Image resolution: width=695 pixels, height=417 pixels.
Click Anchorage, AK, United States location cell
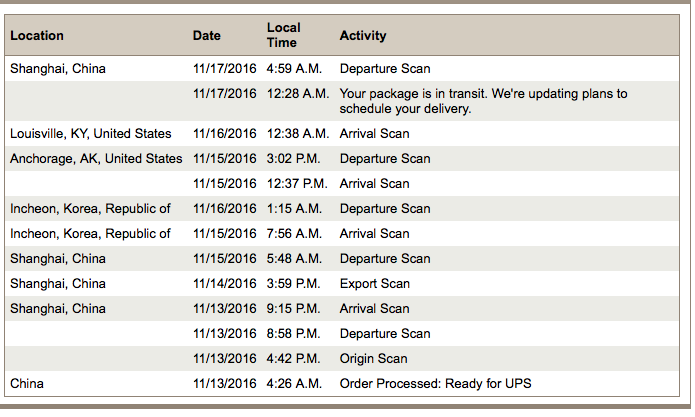tap(96, 159)
